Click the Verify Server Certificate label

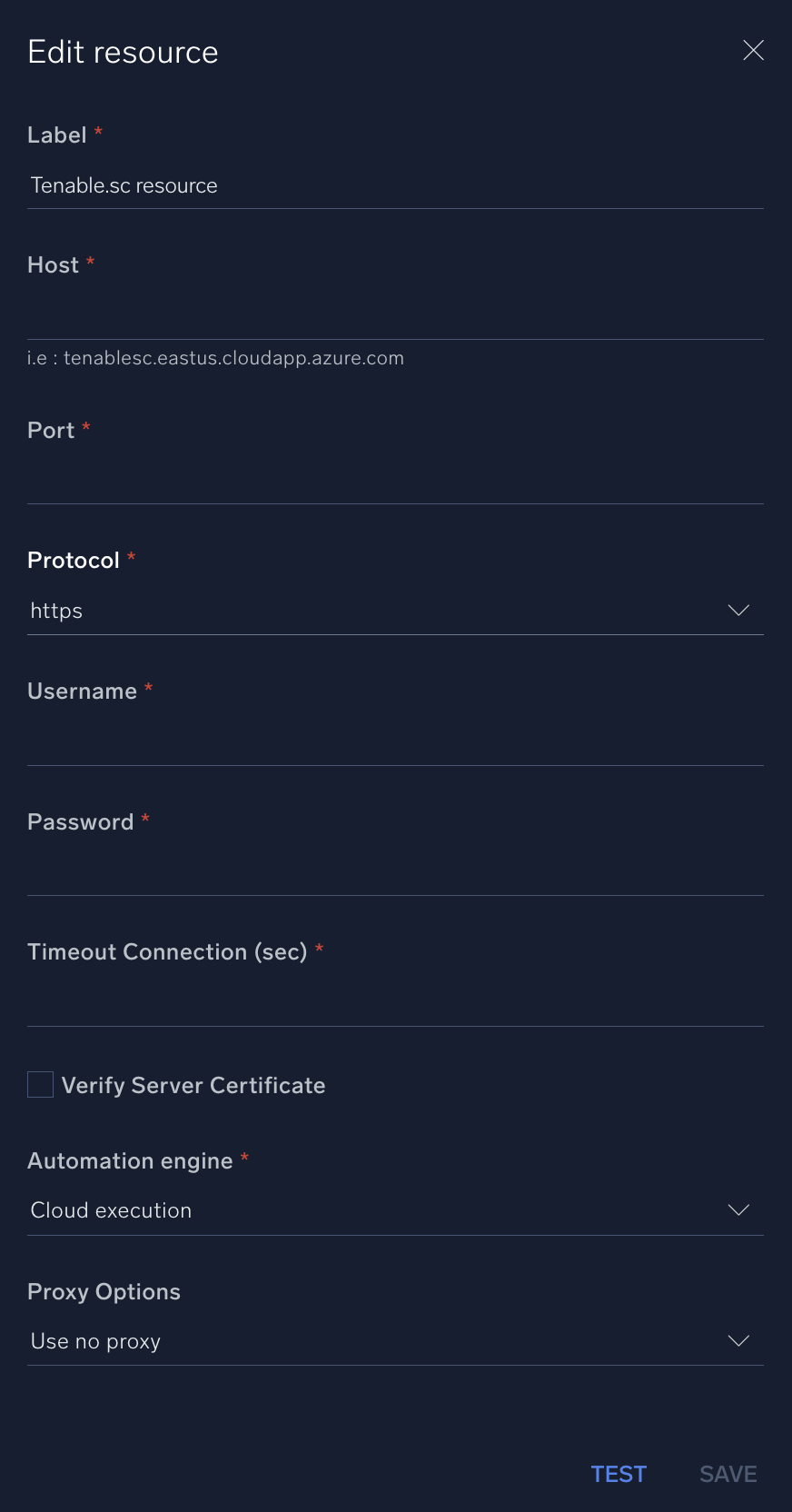click(193, 1084)
